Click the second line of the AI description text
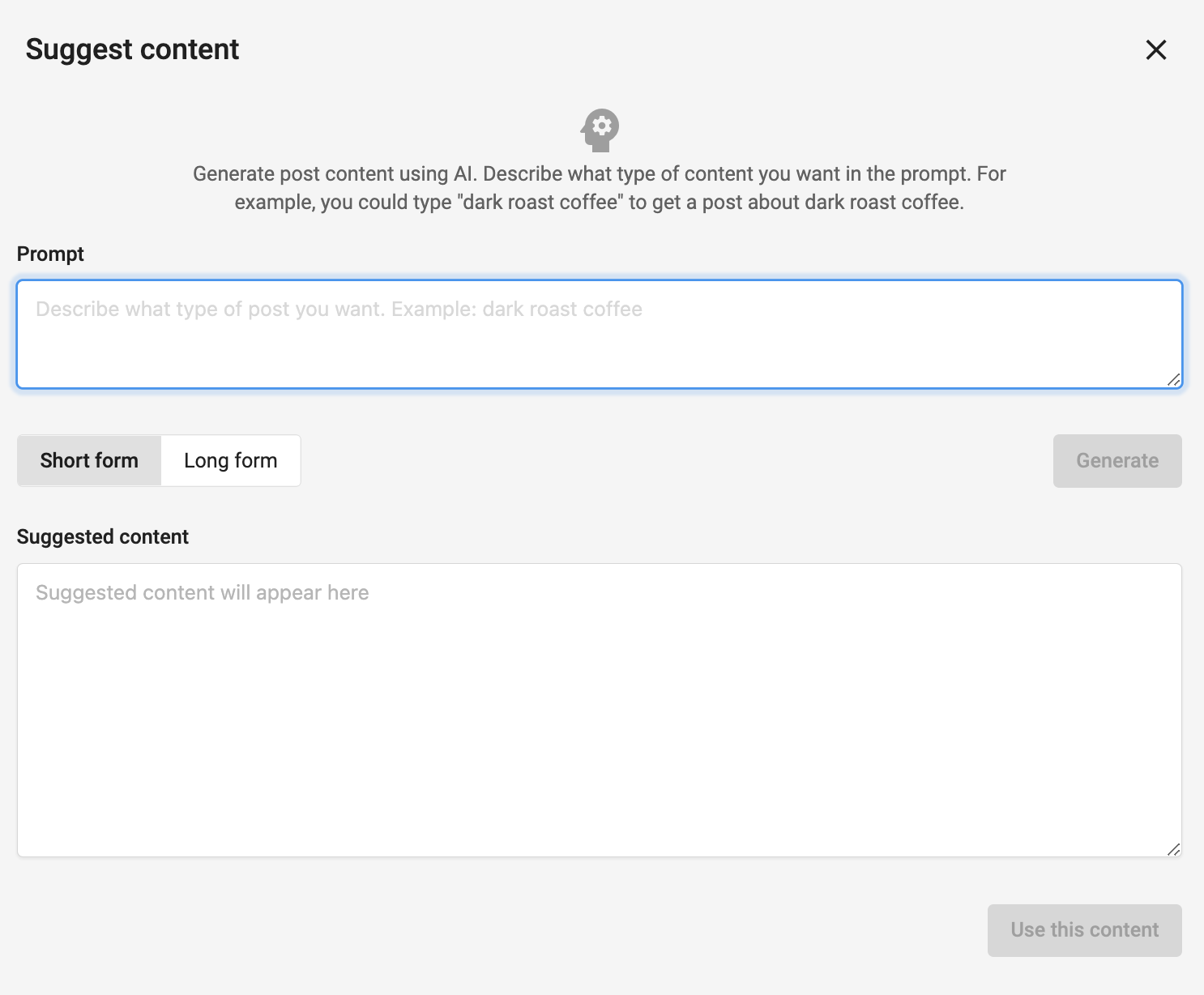The width and height of the screenshot is (1204, 995). 600,202
